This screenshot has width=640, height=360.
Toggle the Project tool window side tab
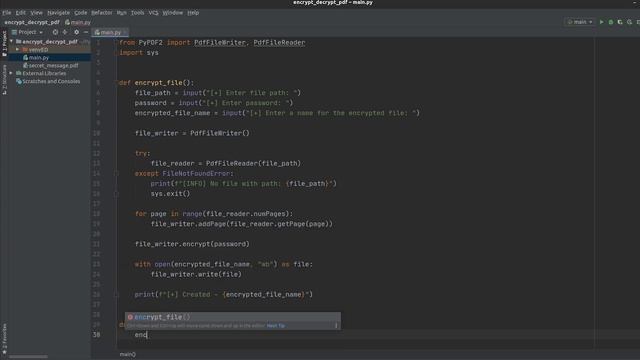point(4,44)
